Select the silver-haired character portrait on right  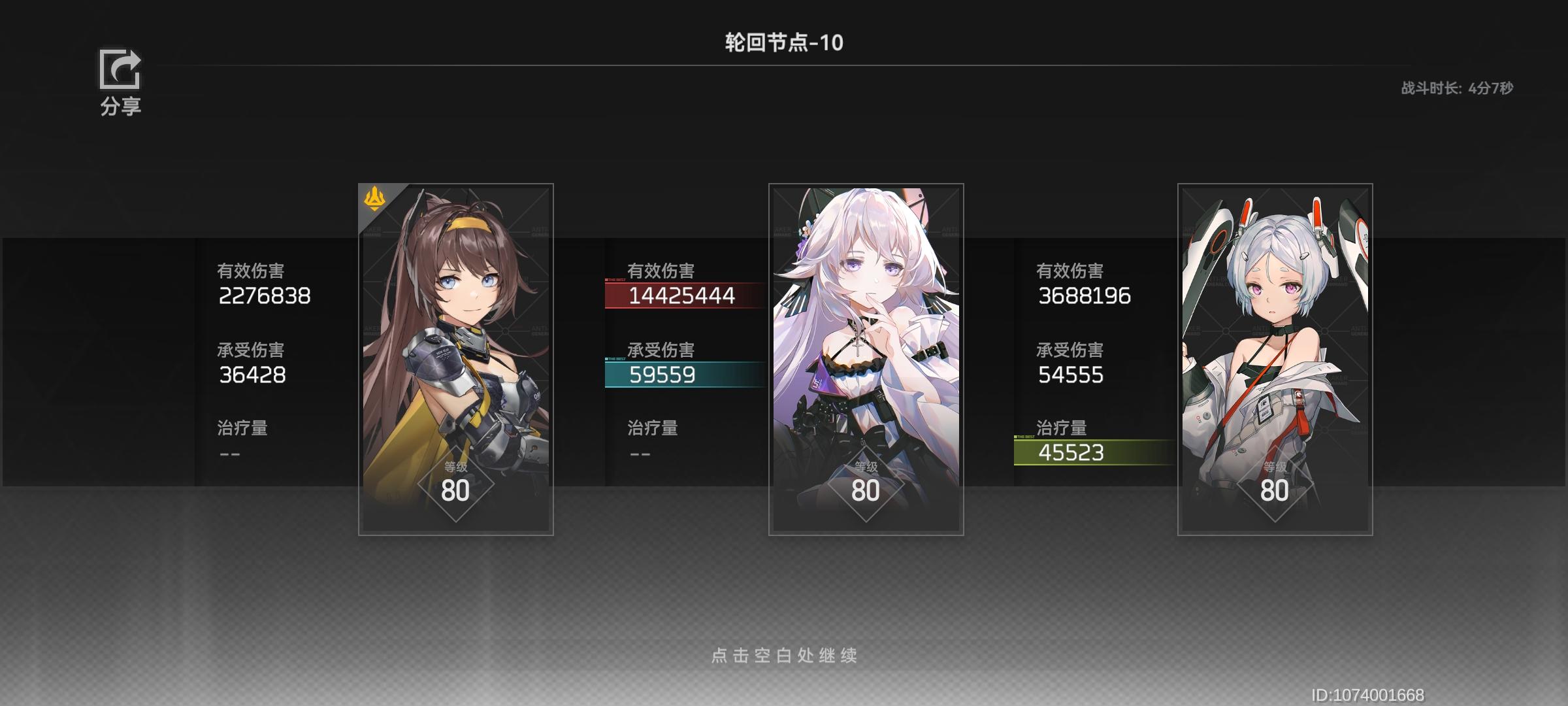(1275, 360)
